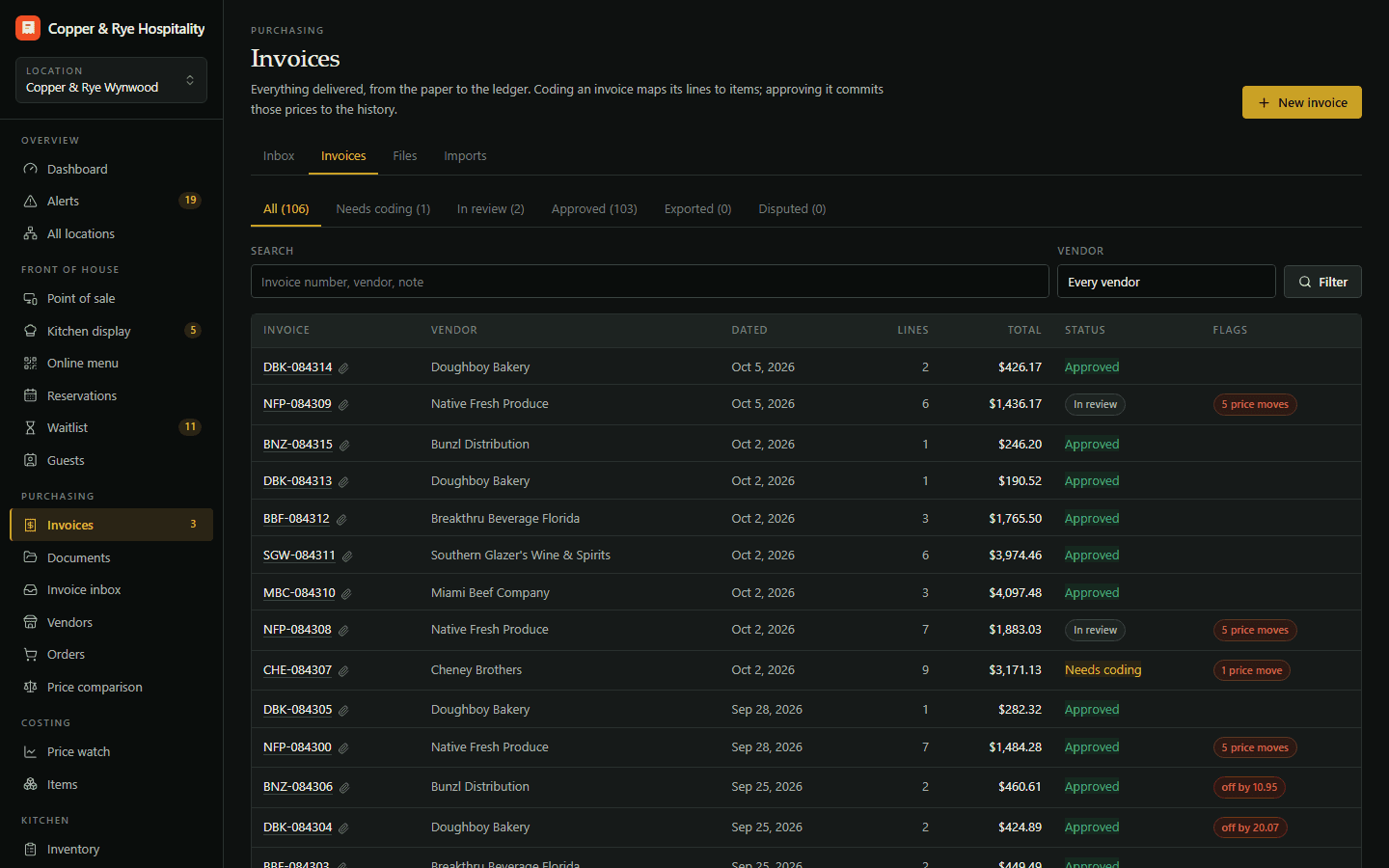Image resolution: width=1389 pixels, height=868 pixels.
Task: Select the Disputed (0) filter tab
Action: click(x=792, y=208)
